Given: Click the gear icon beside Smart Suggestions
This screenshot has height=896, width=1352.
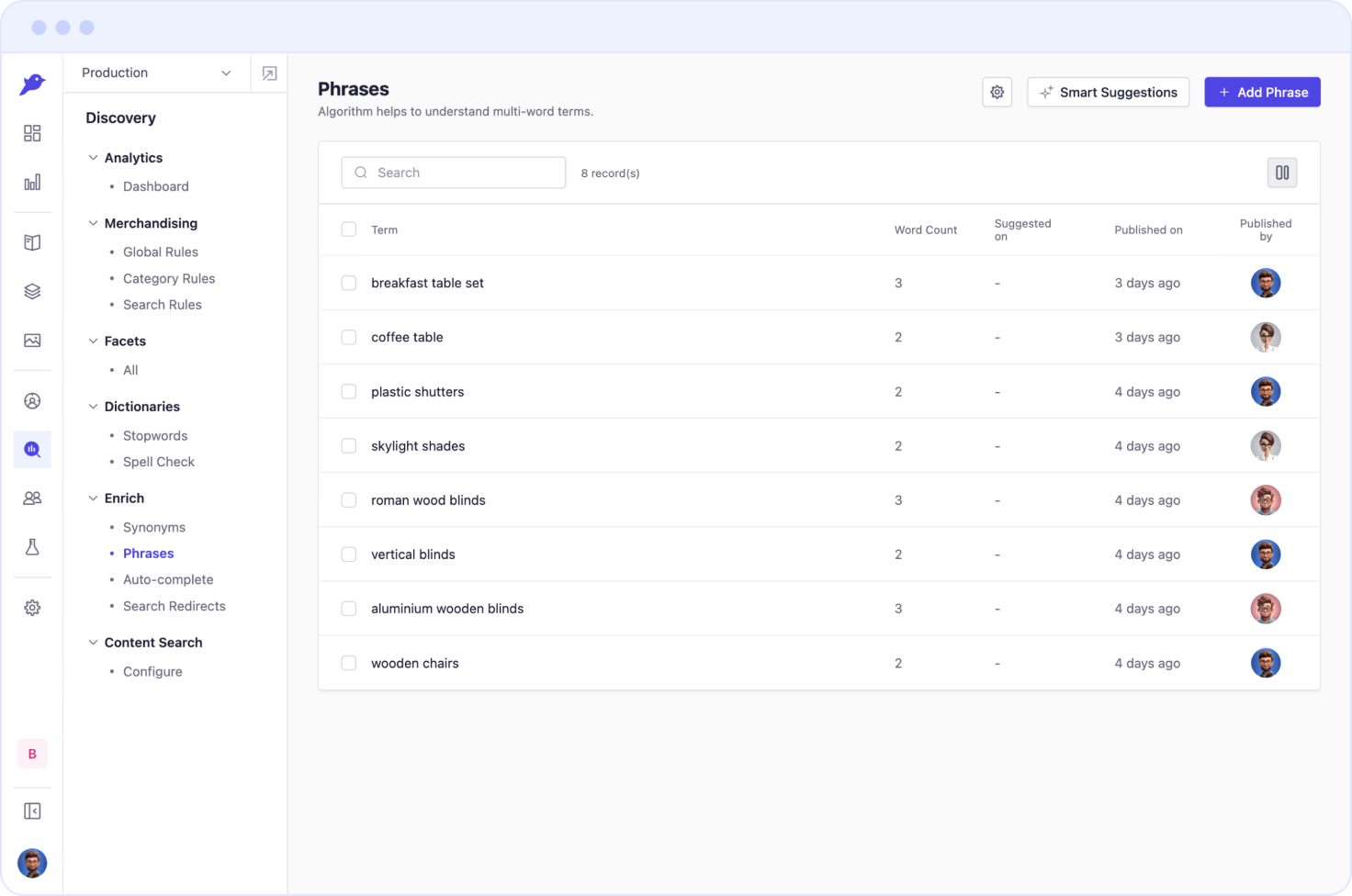Looking at the screenshot, I should point(997,92).
